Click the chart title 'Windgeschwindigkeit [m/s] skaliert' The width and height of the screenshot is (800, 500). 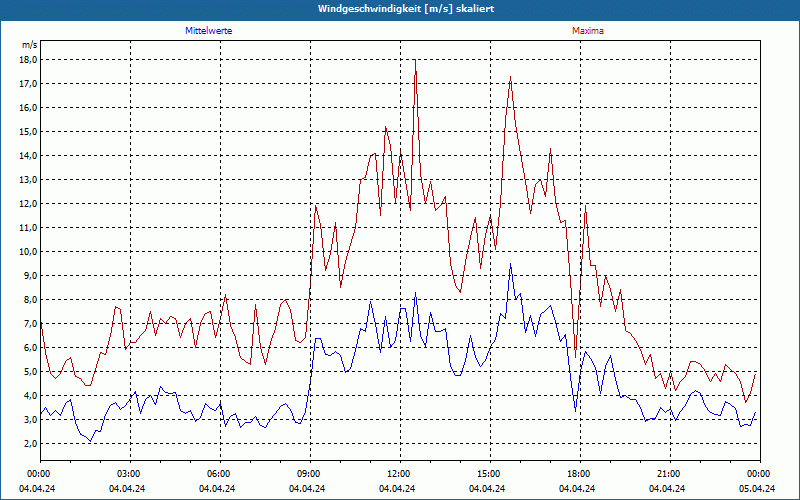(406, 9)
